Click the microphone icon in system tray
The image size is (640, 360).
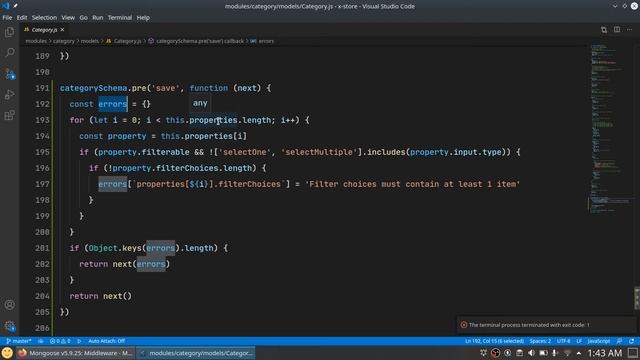(x=555, y=353)
